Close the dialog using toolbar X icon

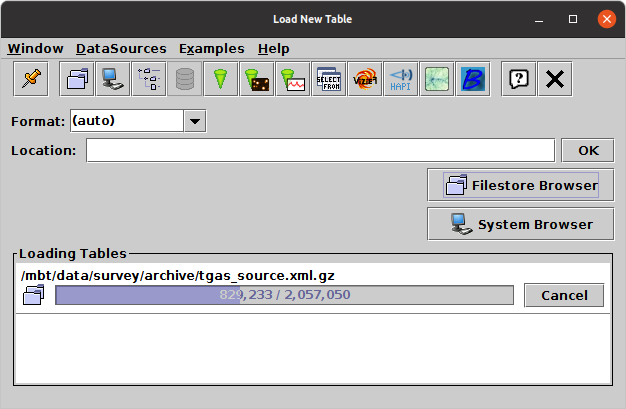tap(554, 79)
